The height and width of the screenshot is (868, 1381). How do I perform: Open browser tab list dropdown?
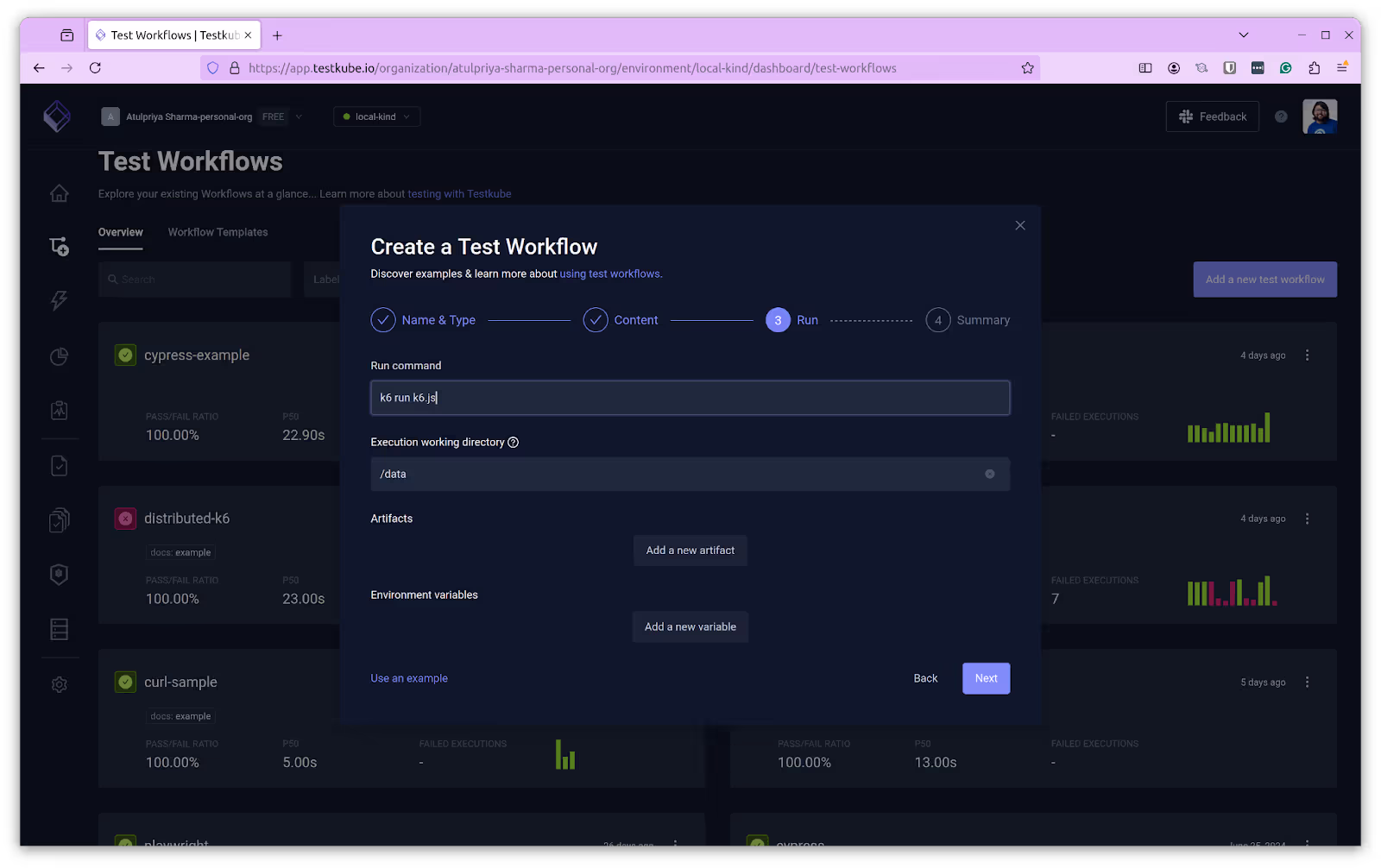point(1243,35)
